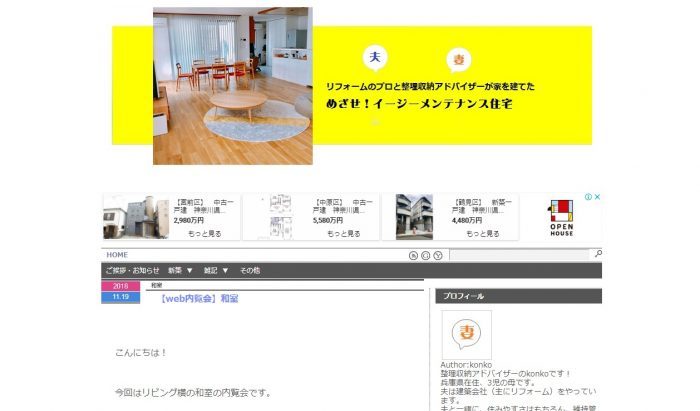700x411 pixels.
Task: Click the profile avatar 妻 image
Action: click(x=467, y=335)
